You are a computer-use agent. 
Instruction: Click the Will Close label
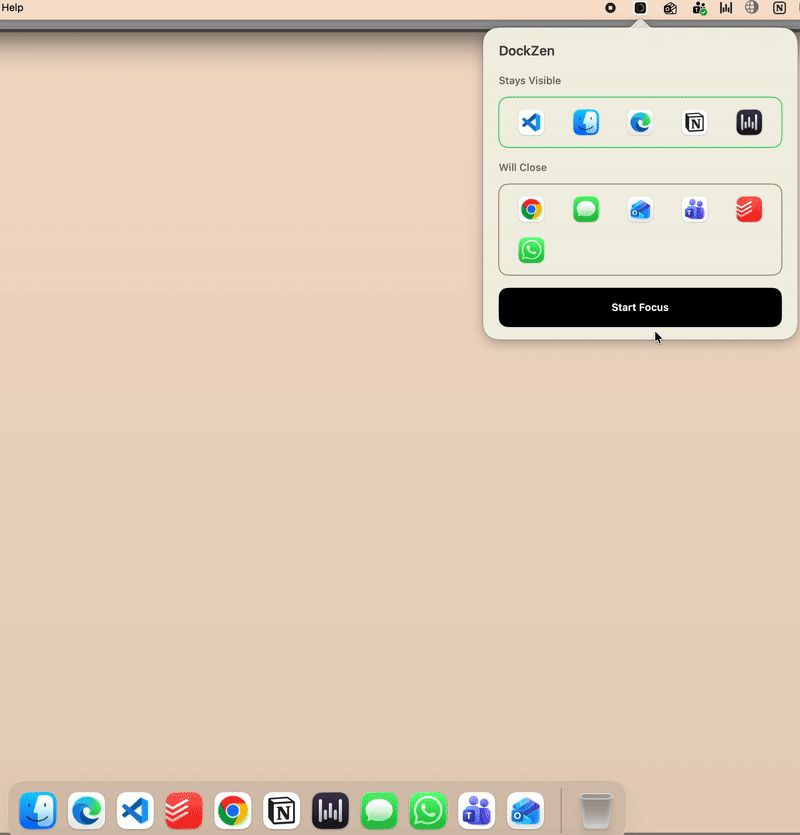point(523,167)
